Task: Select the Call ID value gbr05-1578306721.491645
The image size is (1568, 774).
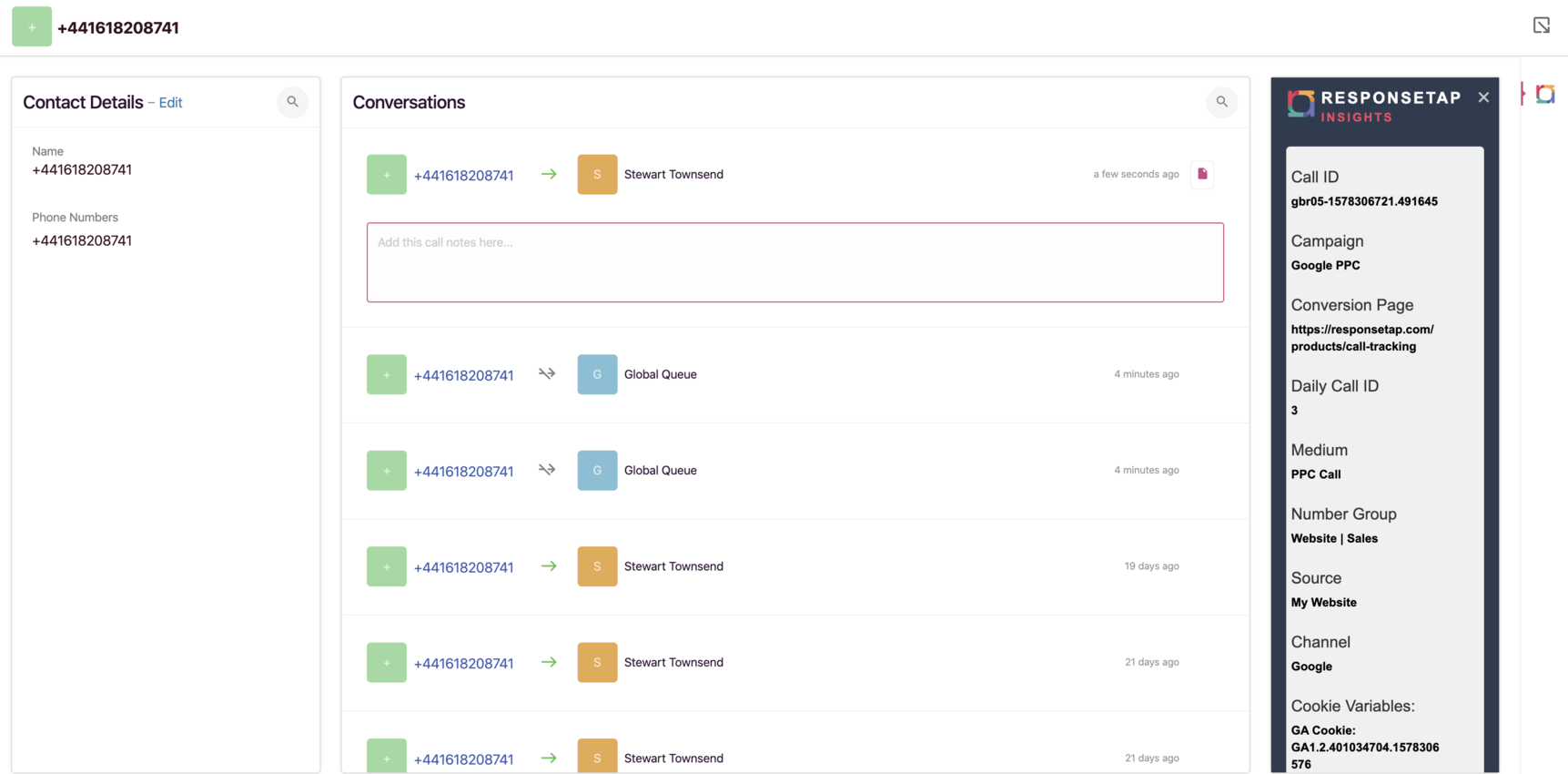Action: point(1364,201)
